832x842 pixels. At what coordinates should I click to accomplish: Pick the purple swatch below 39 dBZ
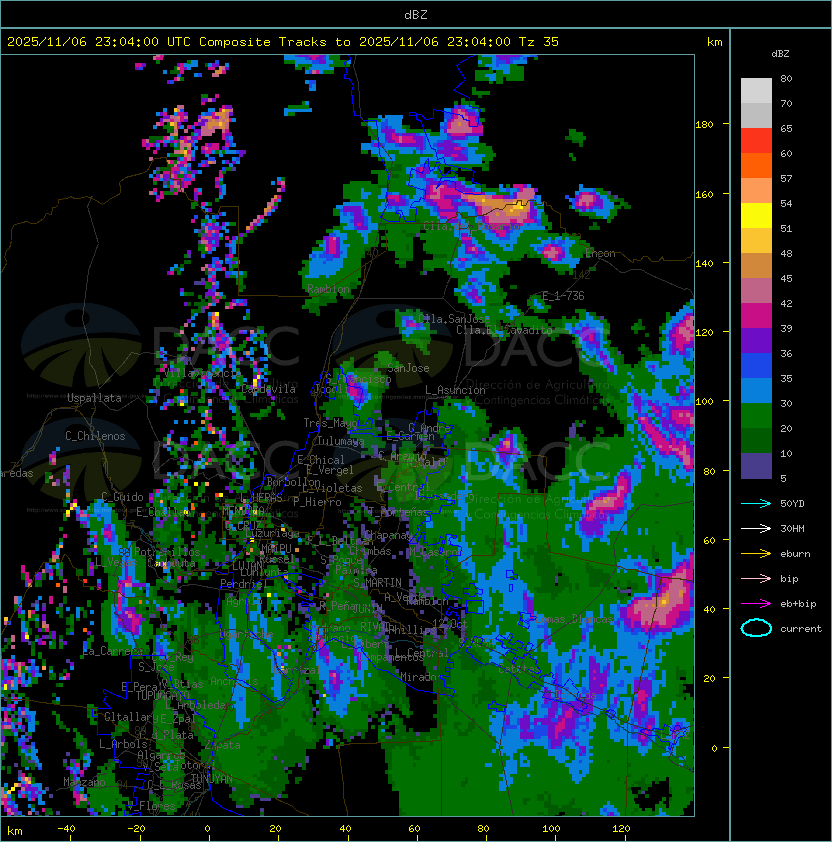click(756, 341)
